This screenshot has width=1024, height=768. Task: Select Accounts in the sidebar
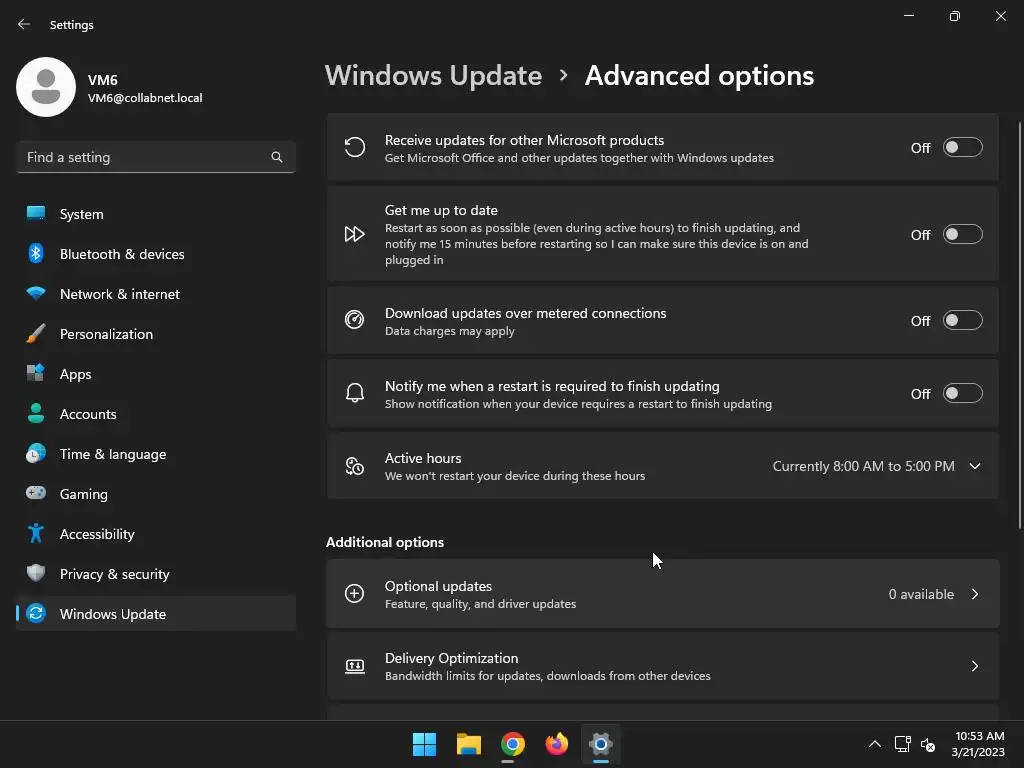[x=155, y=413]
